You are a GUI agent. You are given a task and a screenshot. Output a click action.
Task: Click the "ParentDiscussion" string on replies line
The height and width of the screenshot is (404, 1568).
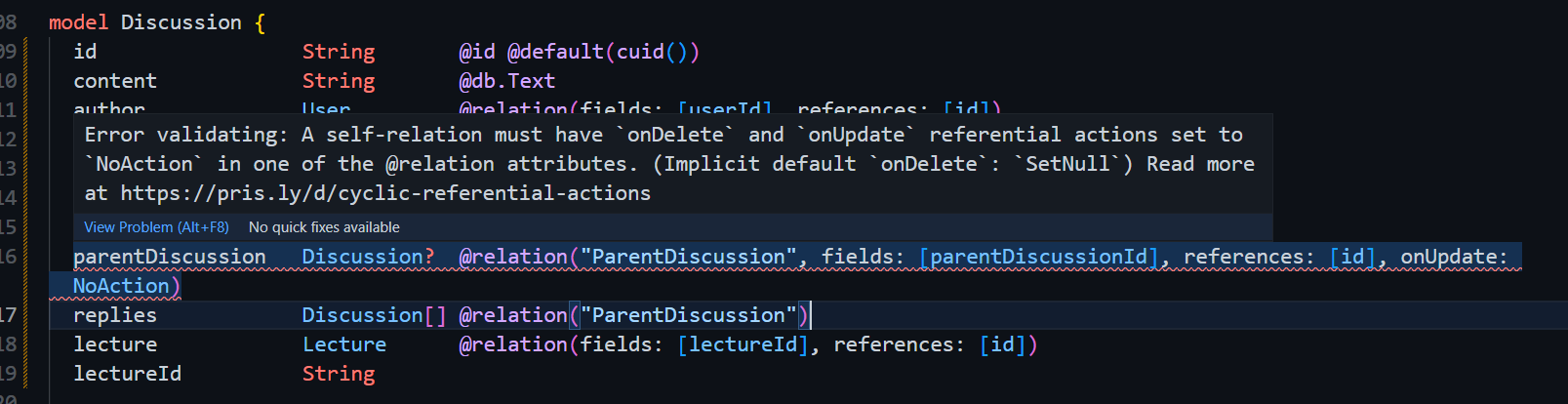point(689,315)
